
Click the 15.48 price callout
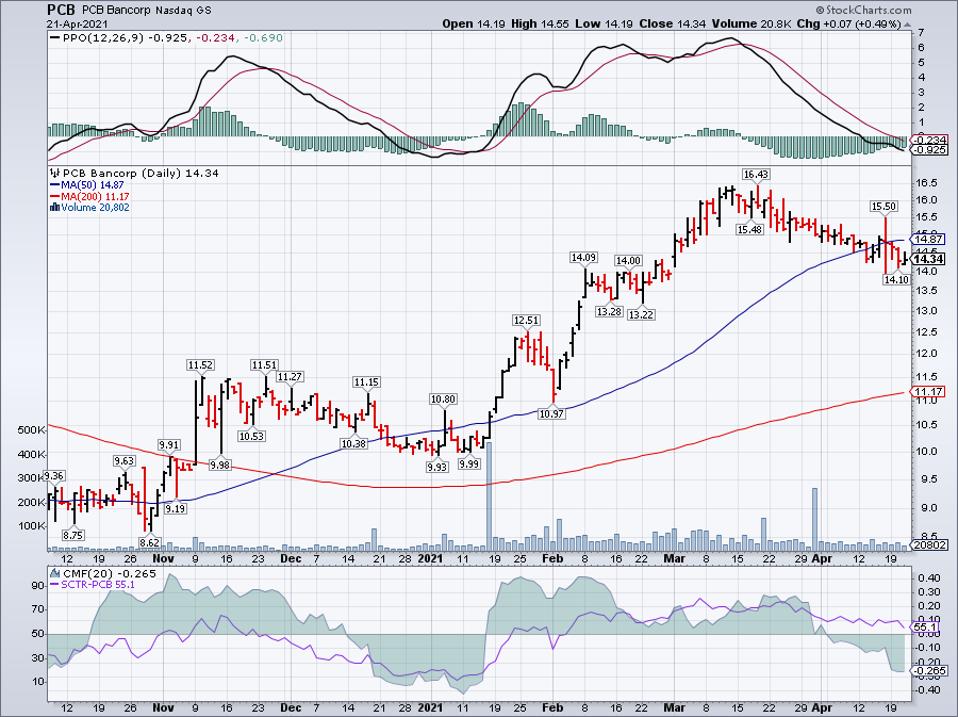pos(750,230)
